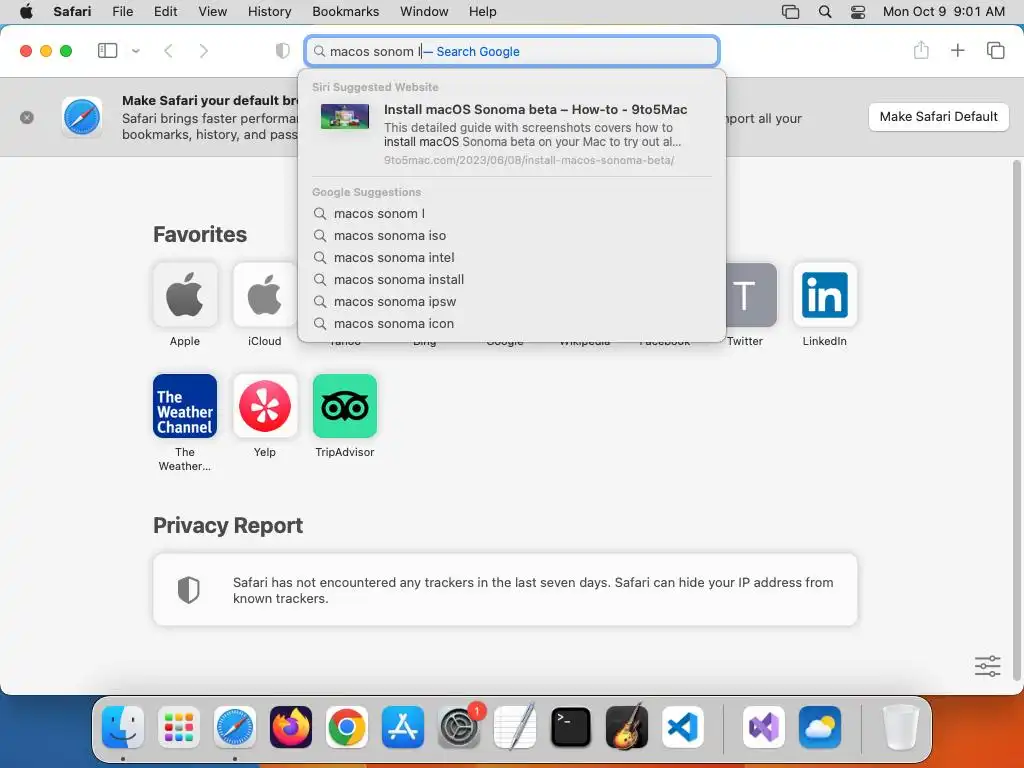Open the History menu
This screenshot has width=1024, height=768.
pos(269,12)
